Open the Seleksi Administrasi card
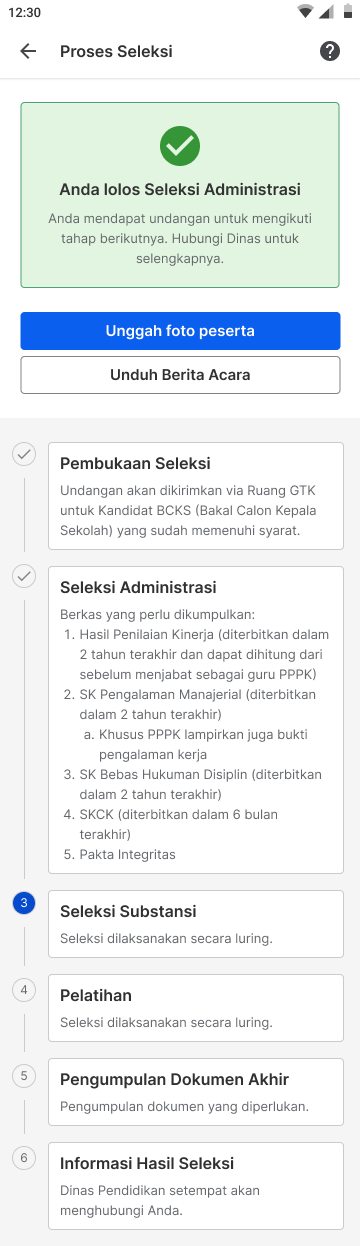The height and width of the screenshot is (1246, 360). point(196,720)
